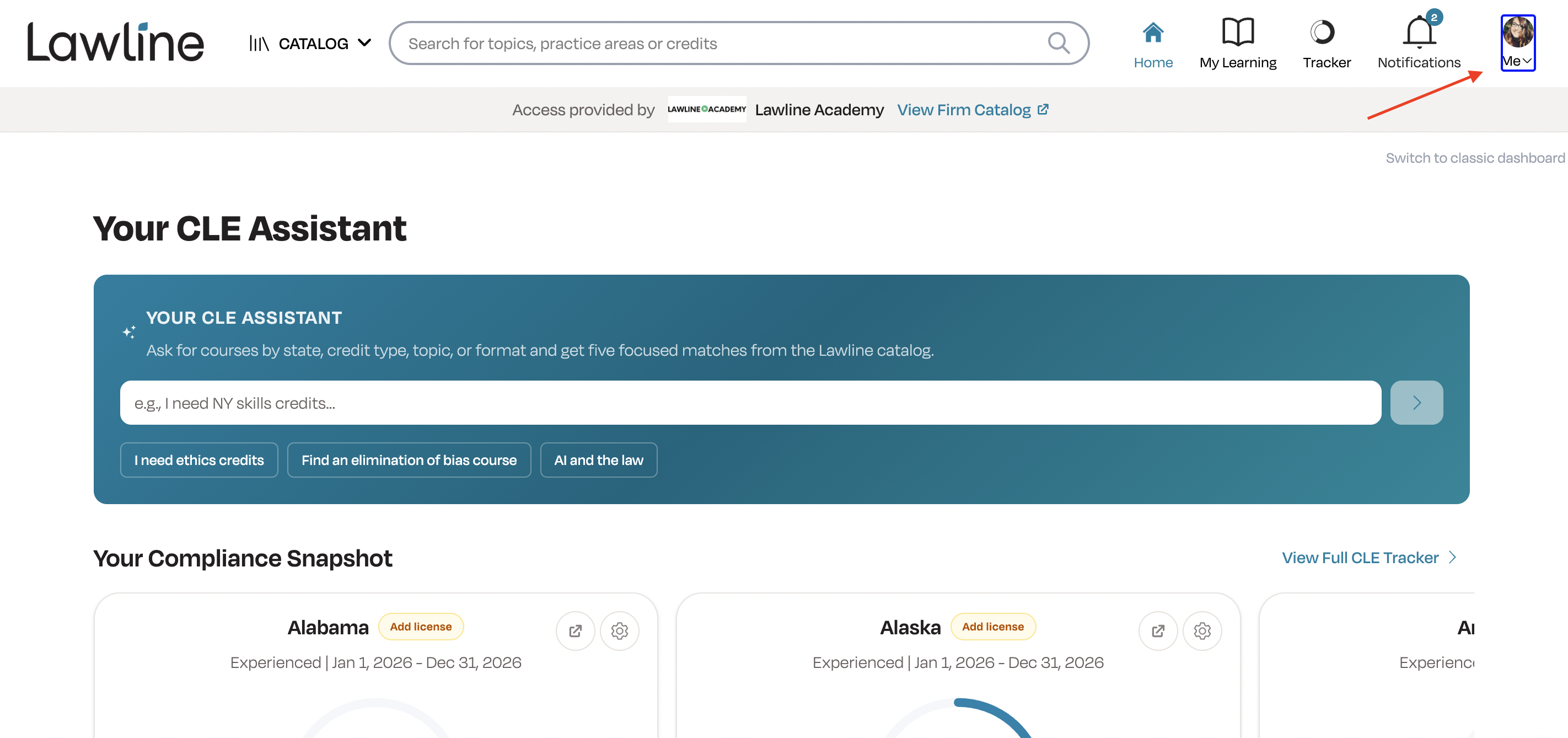
Task: Click the sparkle icon beside Your CLE Assistant
Action: [x=129, y=332]
